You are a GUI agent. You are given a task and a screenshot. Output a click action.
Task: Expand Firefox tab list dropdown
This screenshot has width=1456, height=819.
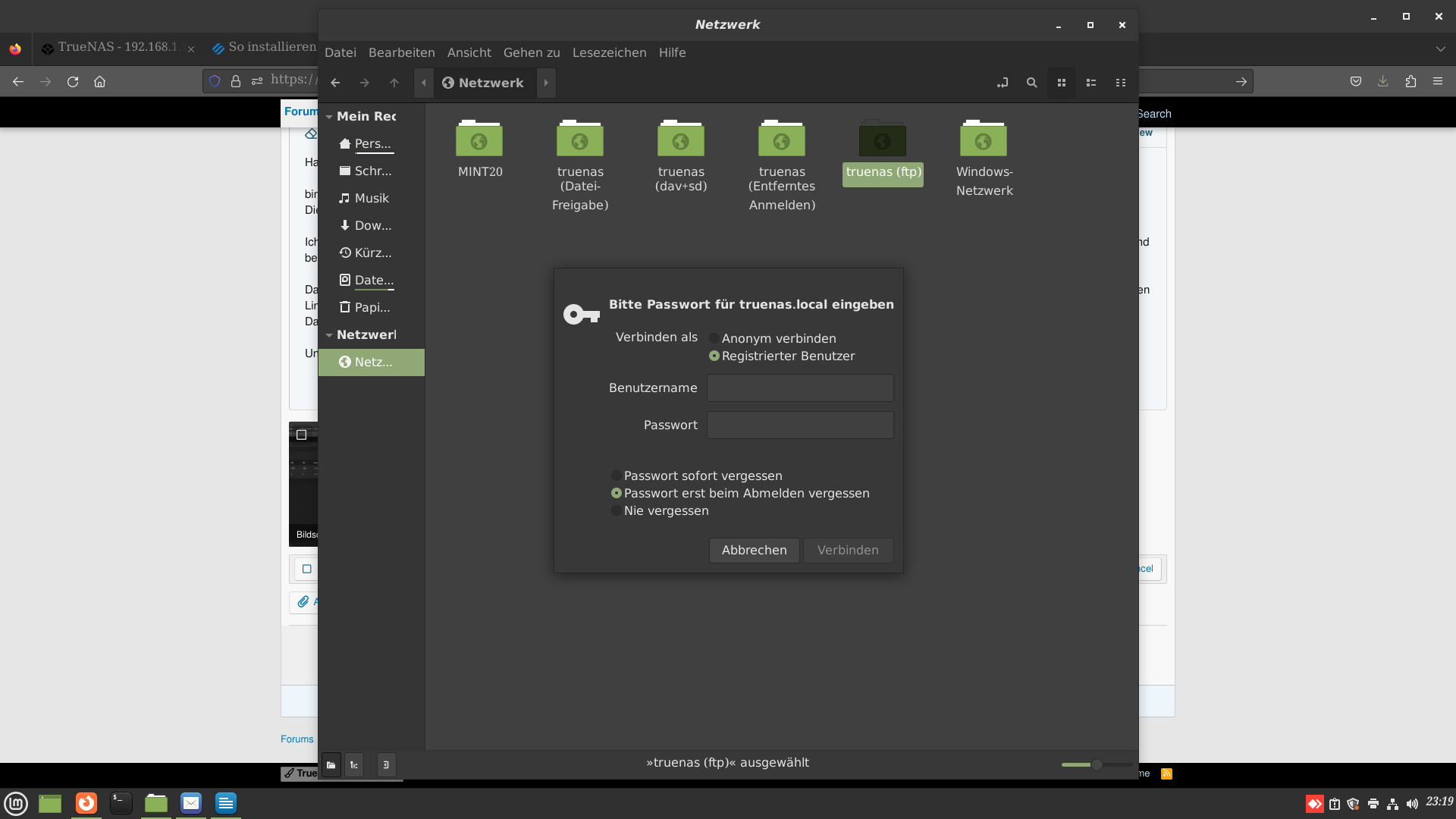(x=1440, y=49)
